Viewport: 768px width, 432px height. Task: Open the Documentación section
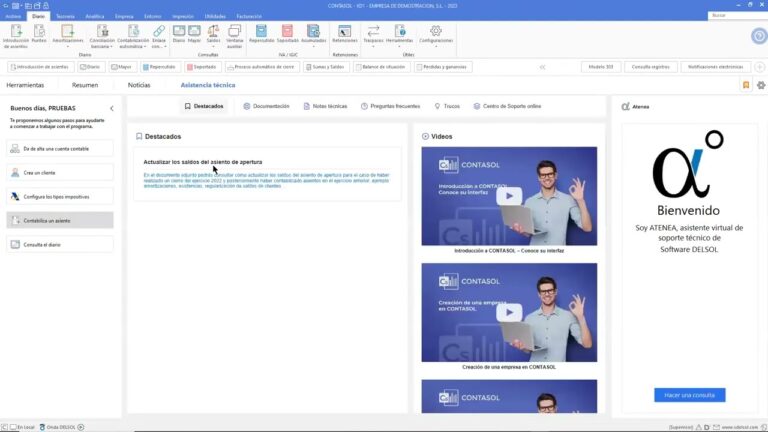[x=266, y=106]
